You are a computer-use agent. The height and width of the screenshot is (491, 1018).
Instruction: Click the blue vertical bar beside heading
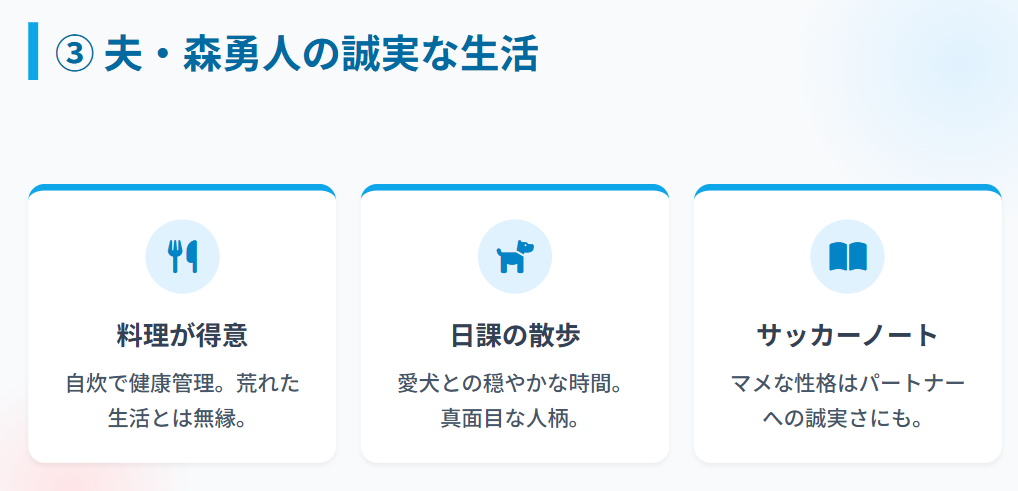coord(33,51)
